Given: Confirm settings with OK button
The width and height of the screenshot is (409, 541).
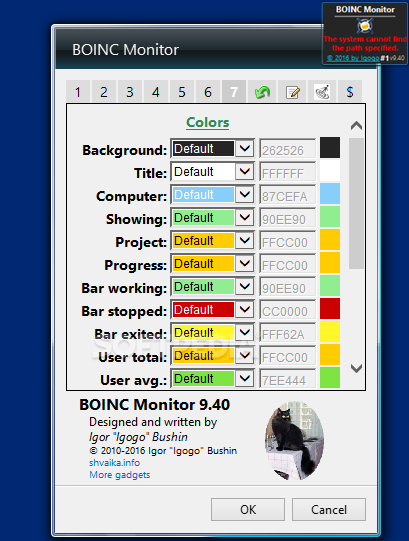Looking at the screenshot, I should [x=248, y=509].
